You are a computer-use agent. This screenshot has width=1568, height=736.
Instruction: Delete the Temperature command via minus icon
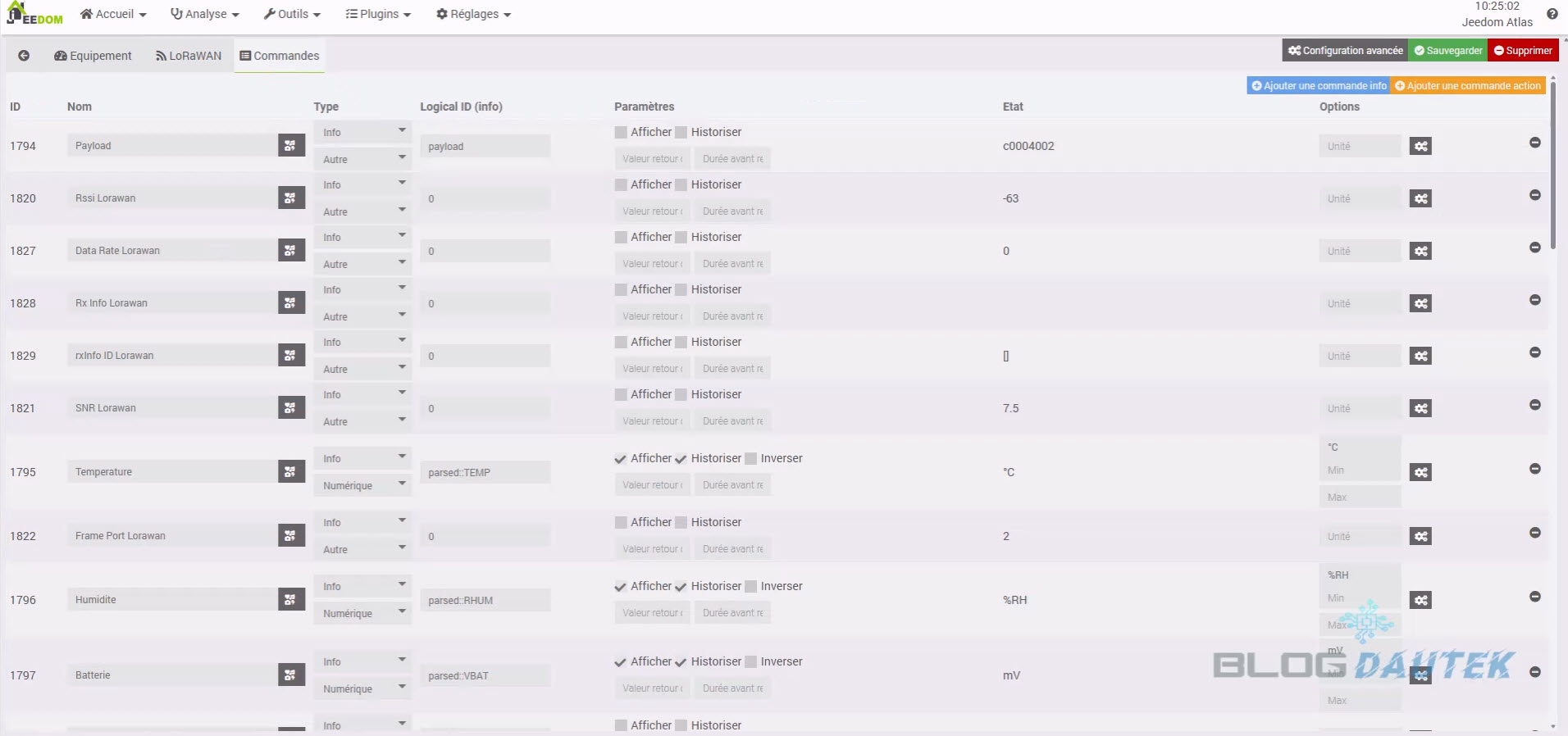[1534, 469]
